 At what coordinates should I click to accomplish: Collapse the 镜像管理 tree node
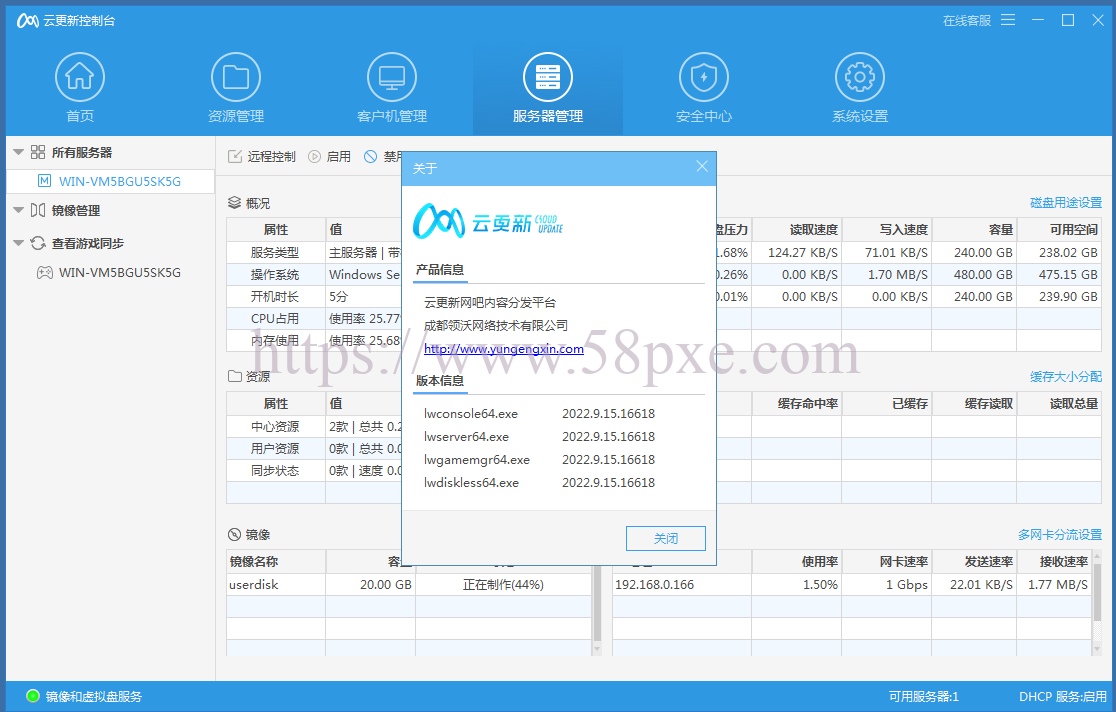point(19,210)
